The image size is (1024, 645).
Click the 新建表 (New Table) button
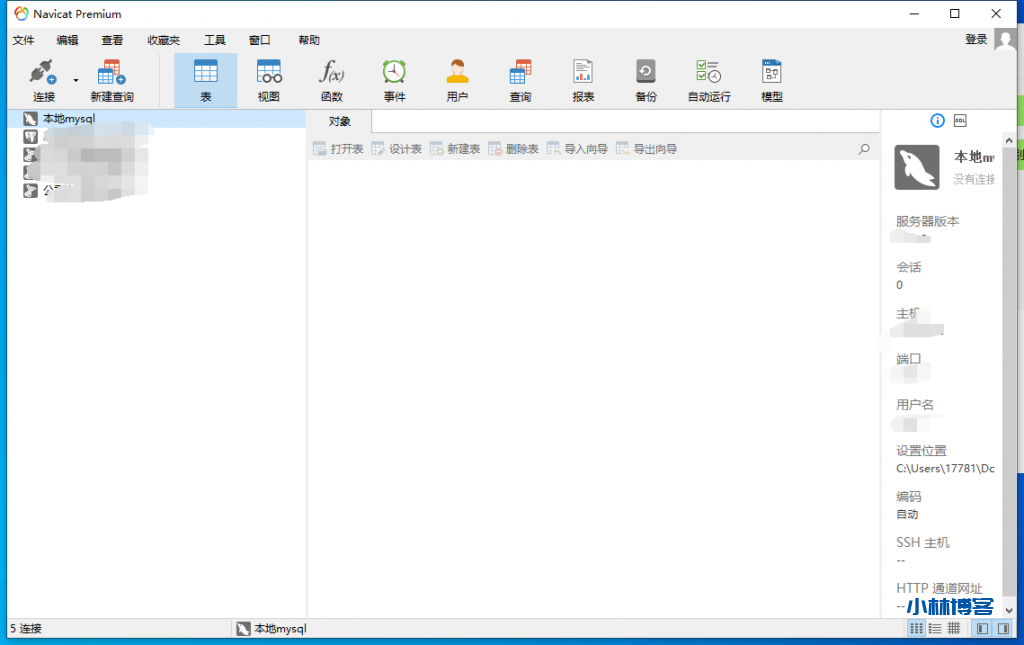[455, 149]
